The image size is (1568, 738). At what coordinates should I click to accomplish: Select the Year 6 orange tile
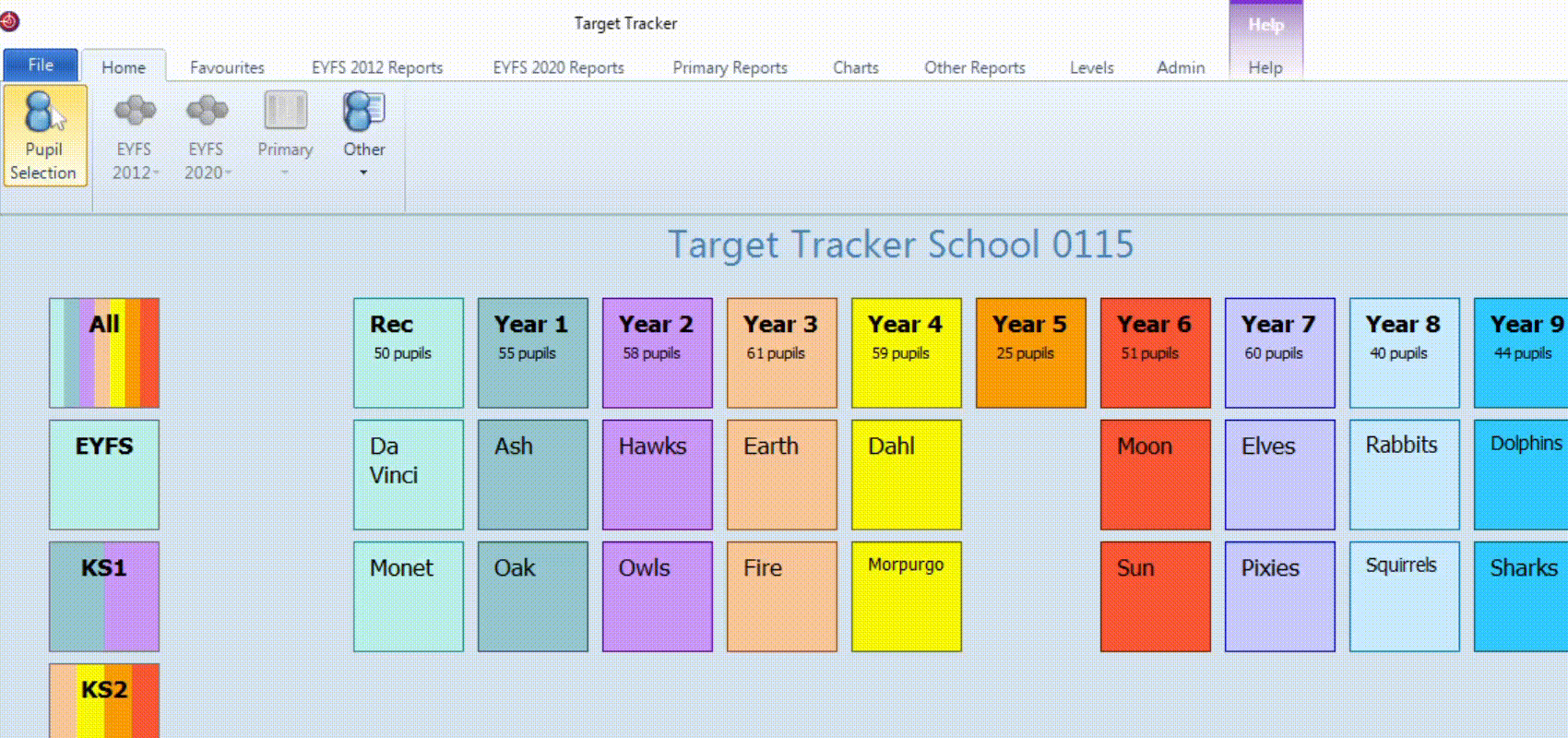pos(1155,352)
